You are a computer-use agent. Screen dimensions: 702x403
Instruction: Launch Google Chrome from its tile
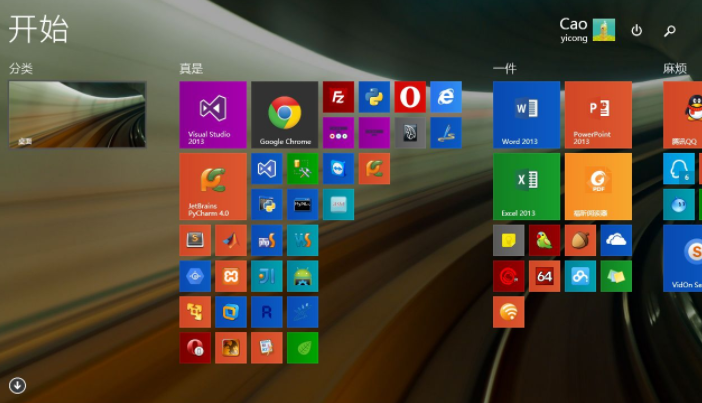tap(285, 114)
